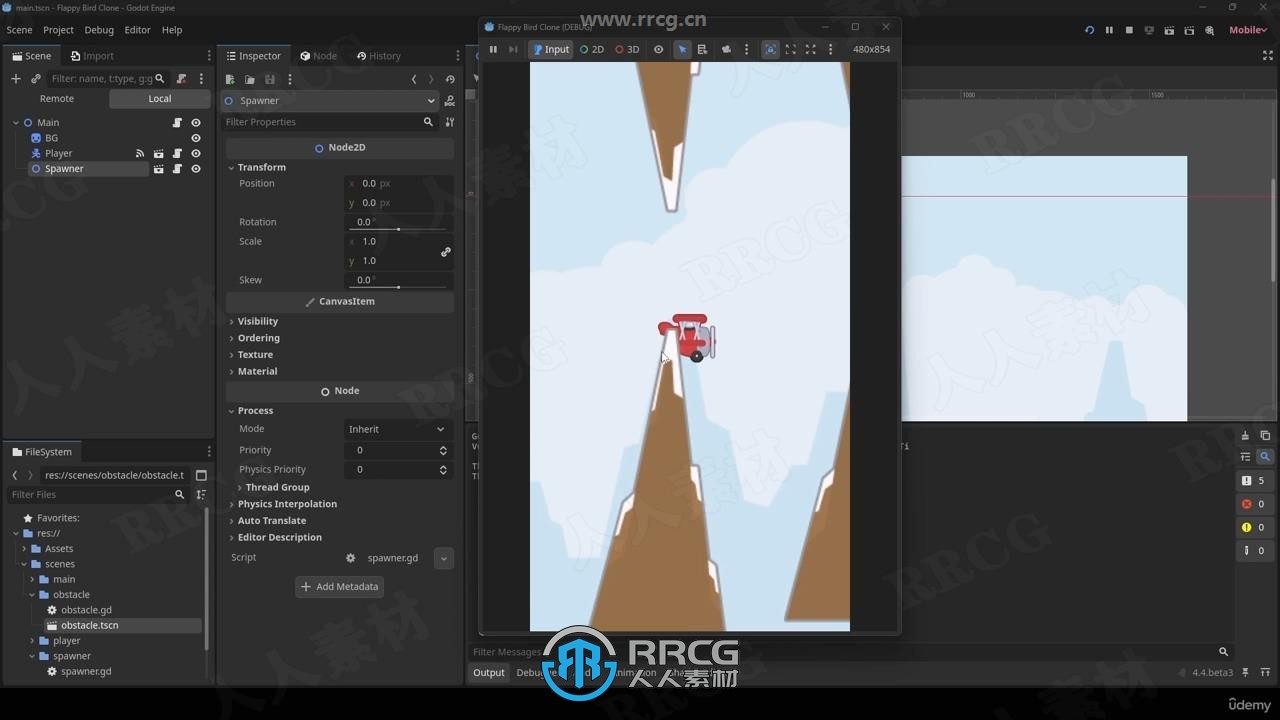Pause the running game in debug window
Screen dimensions: 1280x720
493,49
